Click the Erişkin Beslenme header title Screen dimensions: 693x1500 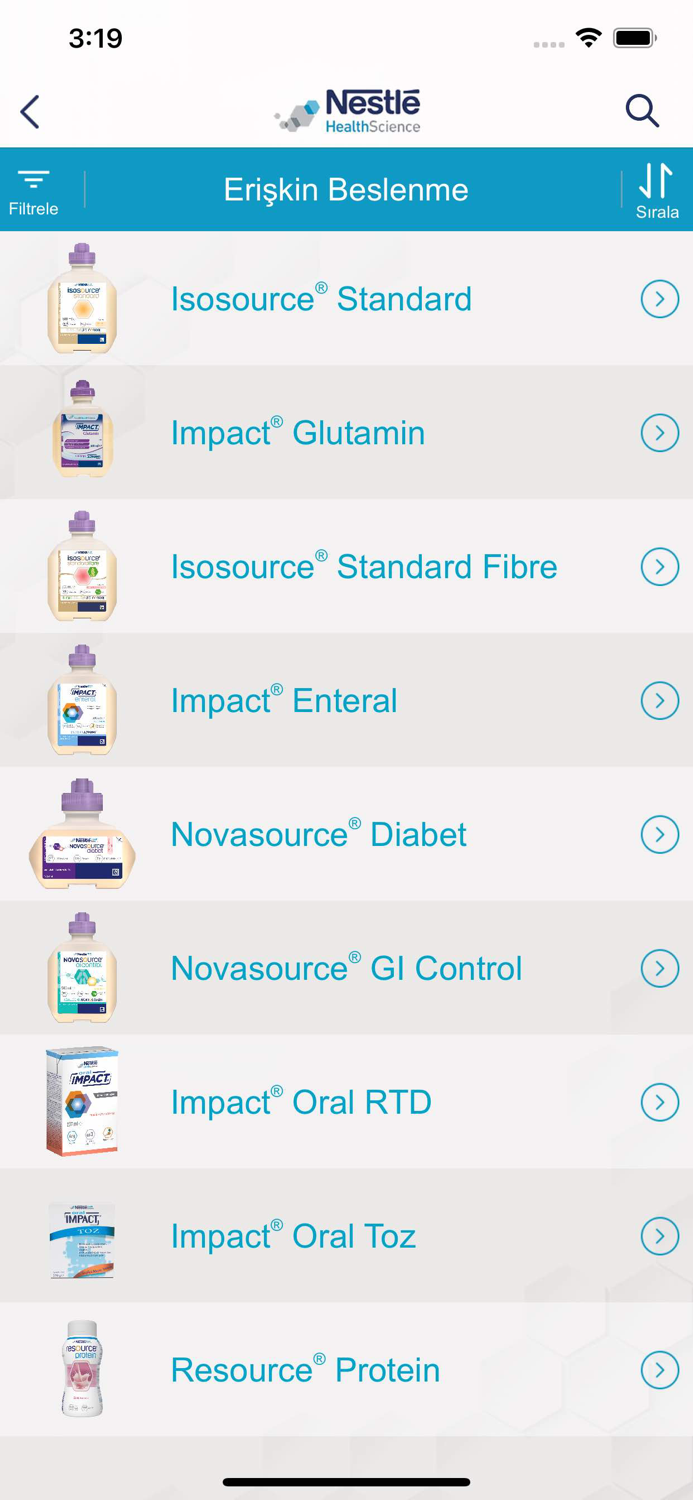click(346, 190)
